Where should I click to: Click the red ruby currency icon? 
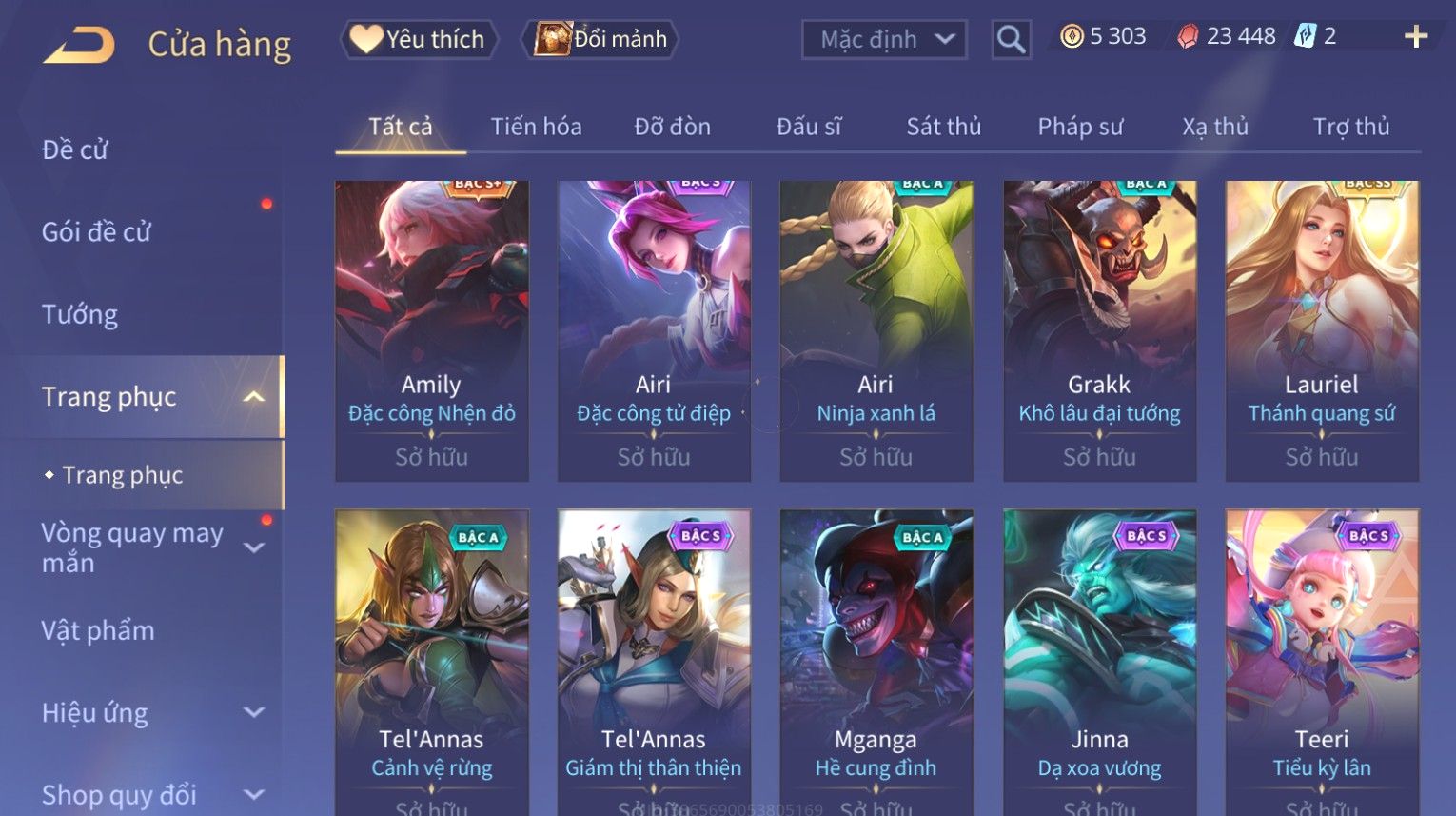[x=1188, y=37]
